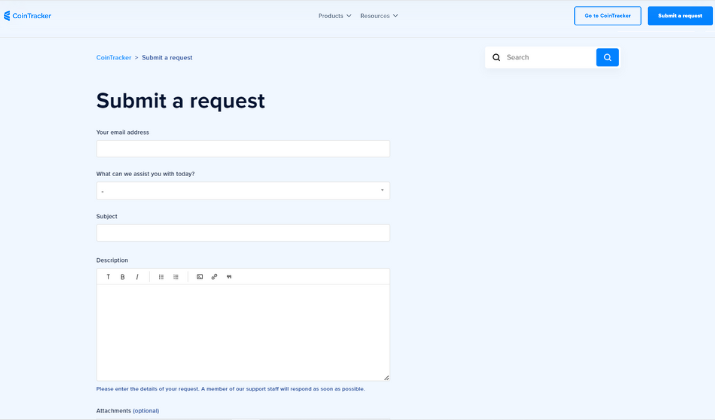
Task: Add a hyperlink in the description editor
Action: pos(214,277)
